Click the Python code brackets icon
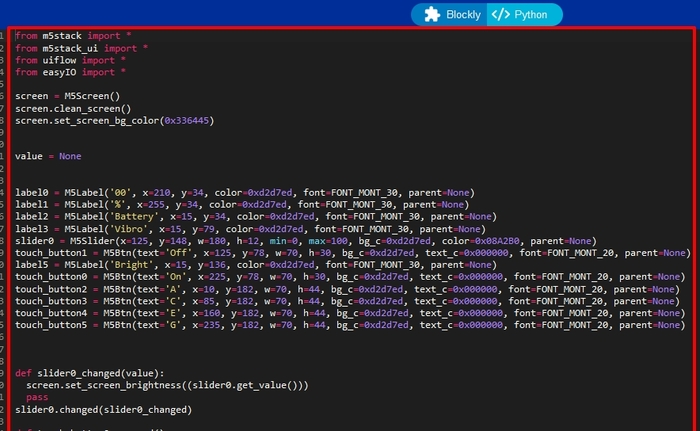This screenshot has height=431, width=700. (x=500, y=15)
